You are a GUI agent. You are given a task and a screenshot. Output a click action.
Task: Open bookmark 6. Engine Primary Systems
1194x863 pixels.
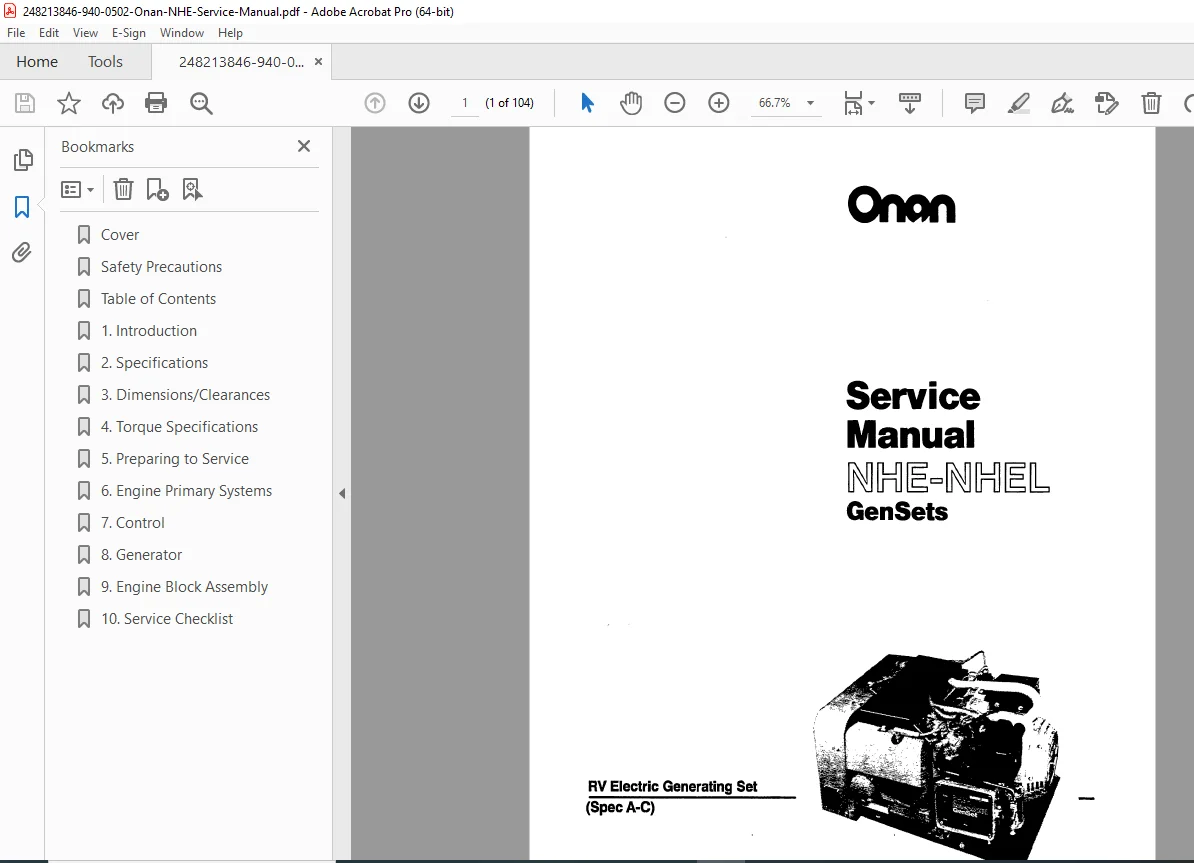(187, 491)
